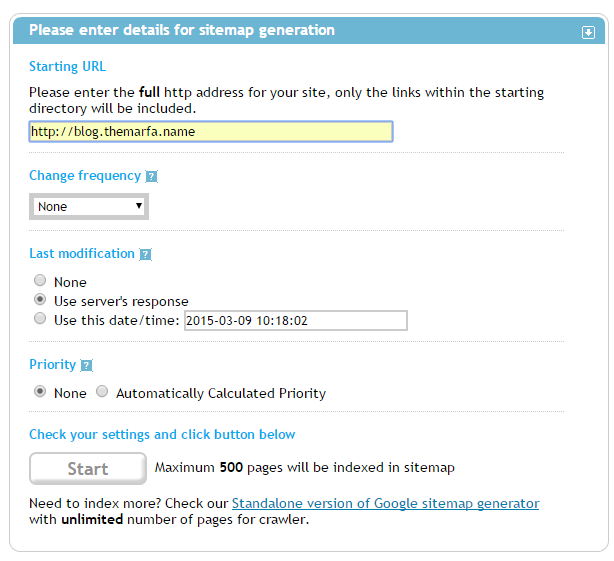The height and width of the screenshot is (561, 614).
Task: Open Priority help question icon
Action: pyautogui.click(x=86, y=365)
